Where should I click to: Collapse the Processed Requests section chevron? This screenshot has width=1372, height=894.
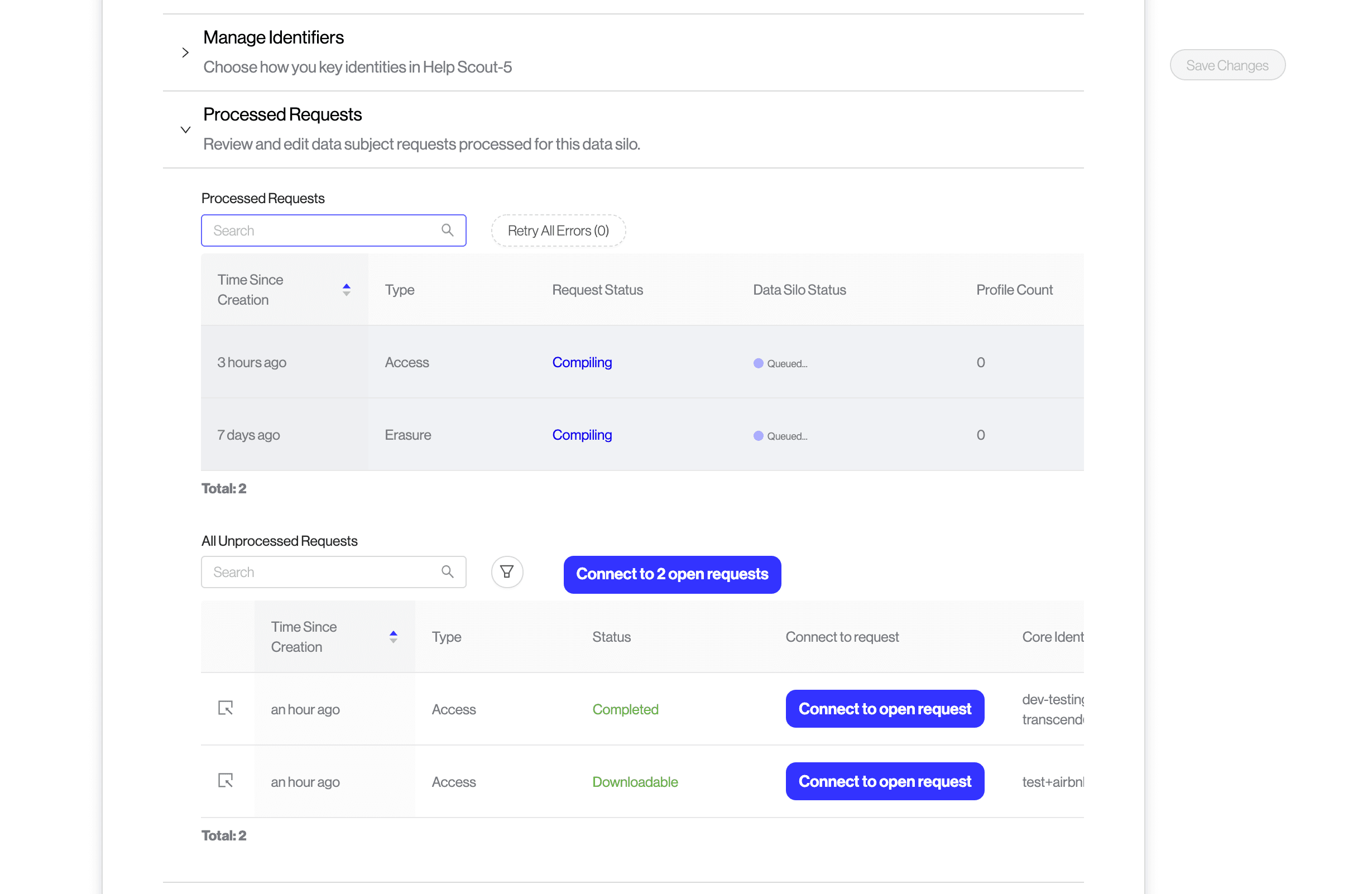pos(185,129)
